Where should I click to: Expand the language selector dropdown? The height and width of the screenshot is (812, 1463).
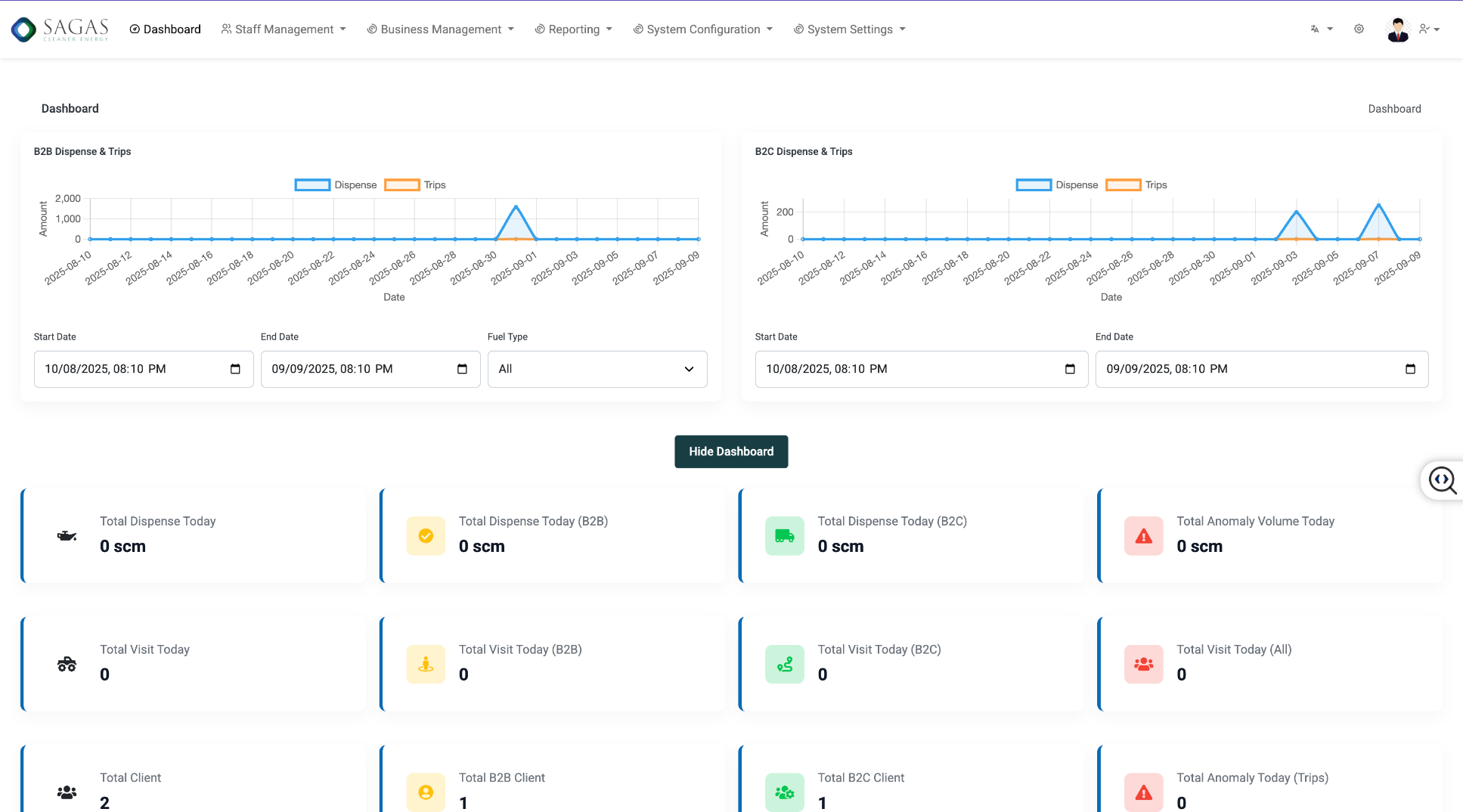point(1321,29)
